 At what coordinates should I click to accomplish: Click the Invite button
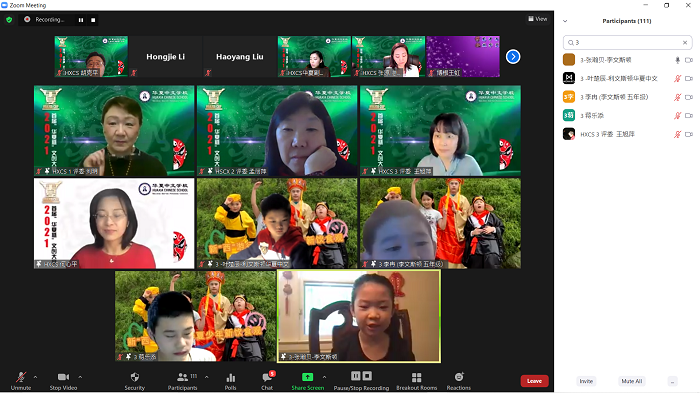coord(586,381)
